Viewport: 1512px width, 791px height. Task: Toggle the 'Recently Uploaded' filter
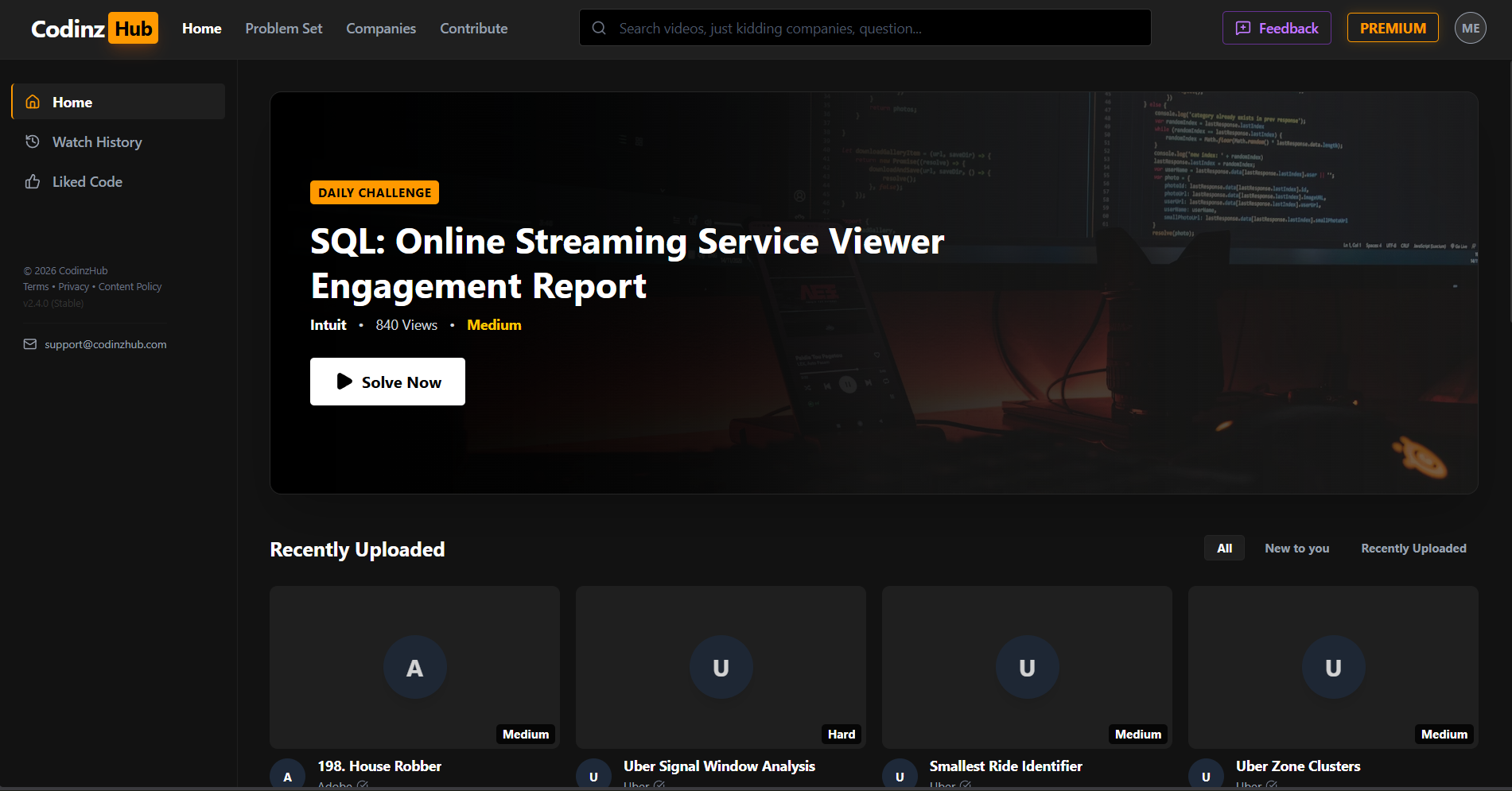click(x=1413, y=548)
